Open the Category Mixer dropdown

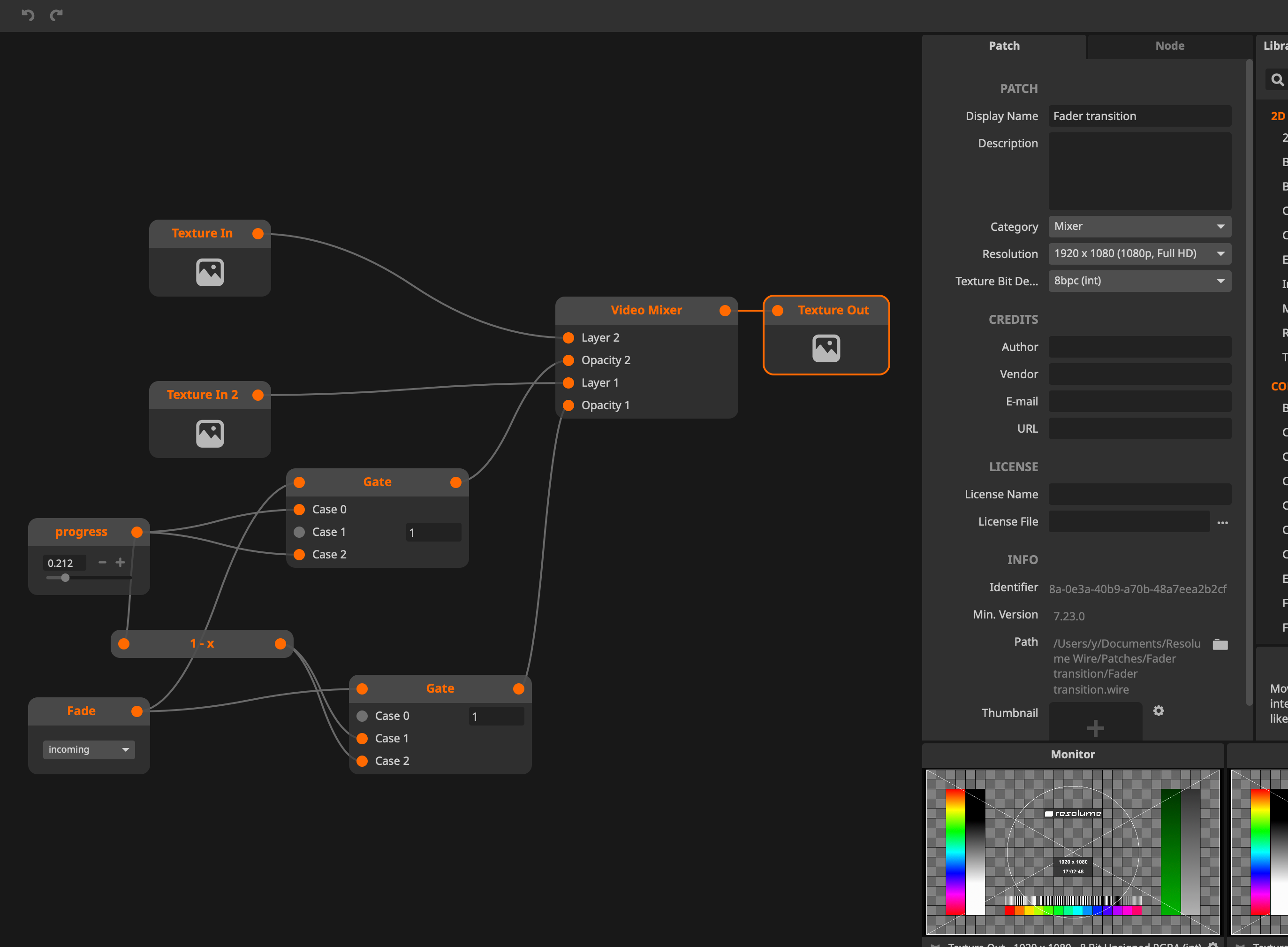[x=1139, y=227]
